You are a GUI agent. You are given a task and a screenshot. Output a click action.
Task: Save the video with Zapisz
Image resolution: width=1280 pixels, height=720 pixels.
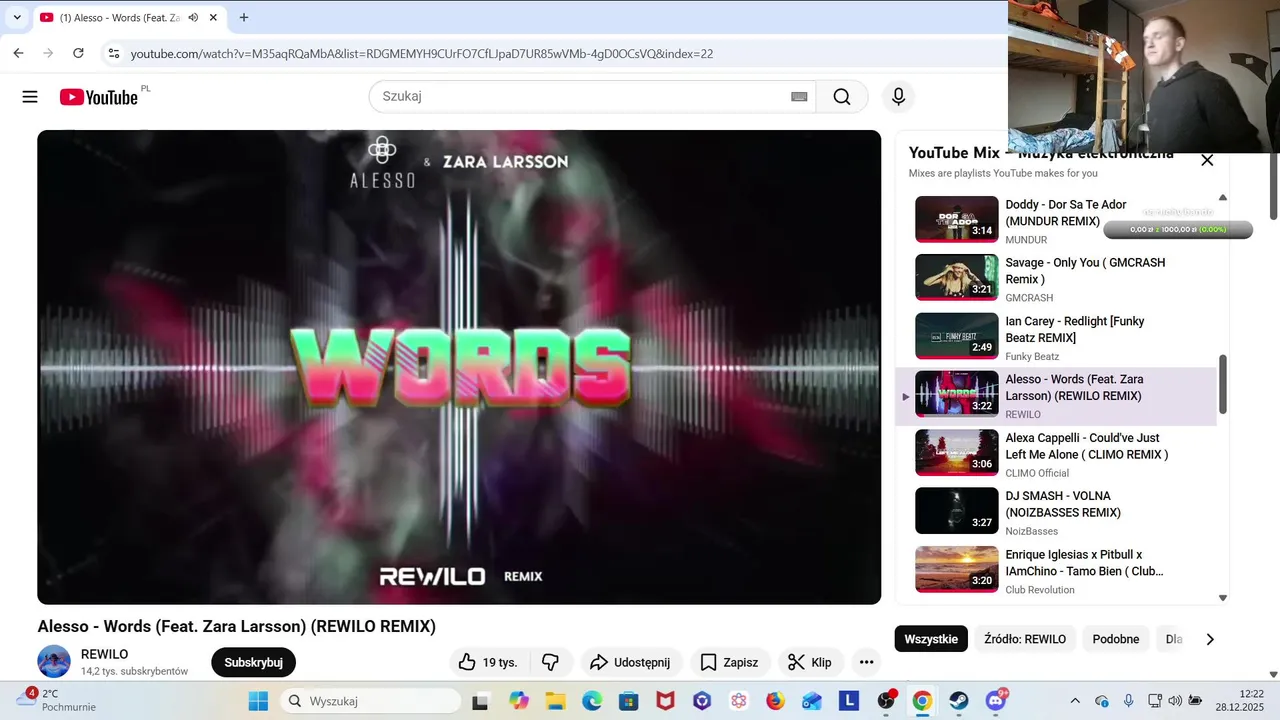point(729,662)
